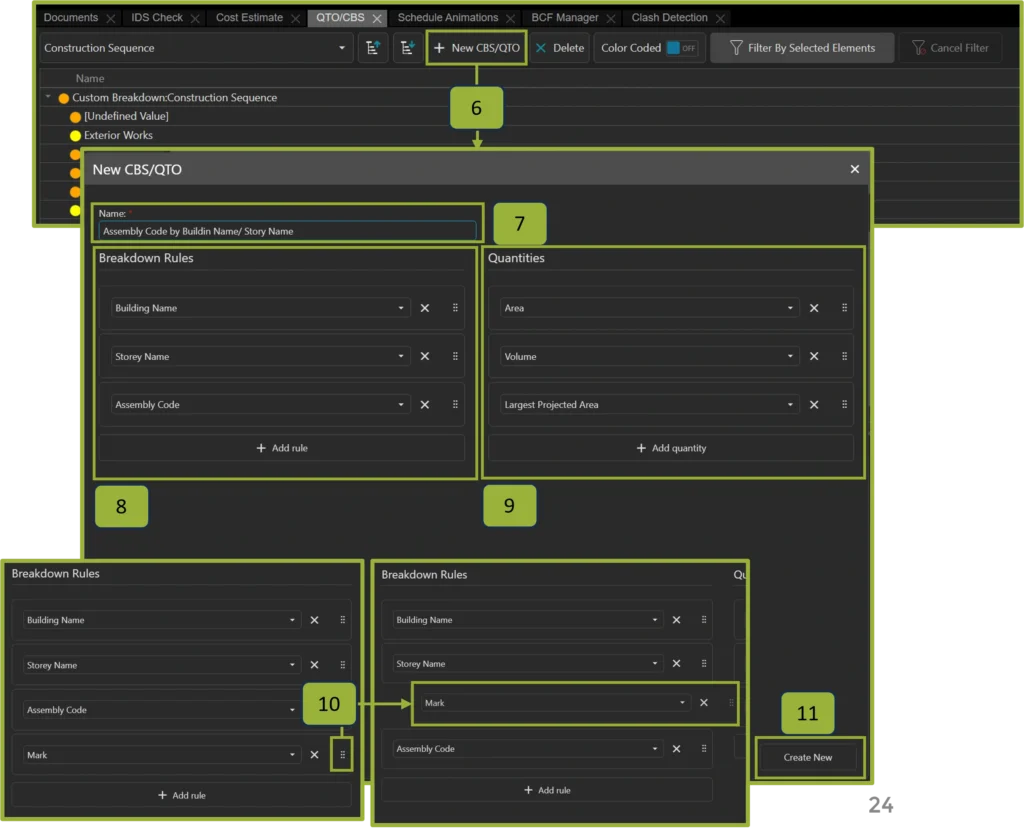Click the Create New button
The width and height of the screenshot is (1024, 832).
point(808,758)
